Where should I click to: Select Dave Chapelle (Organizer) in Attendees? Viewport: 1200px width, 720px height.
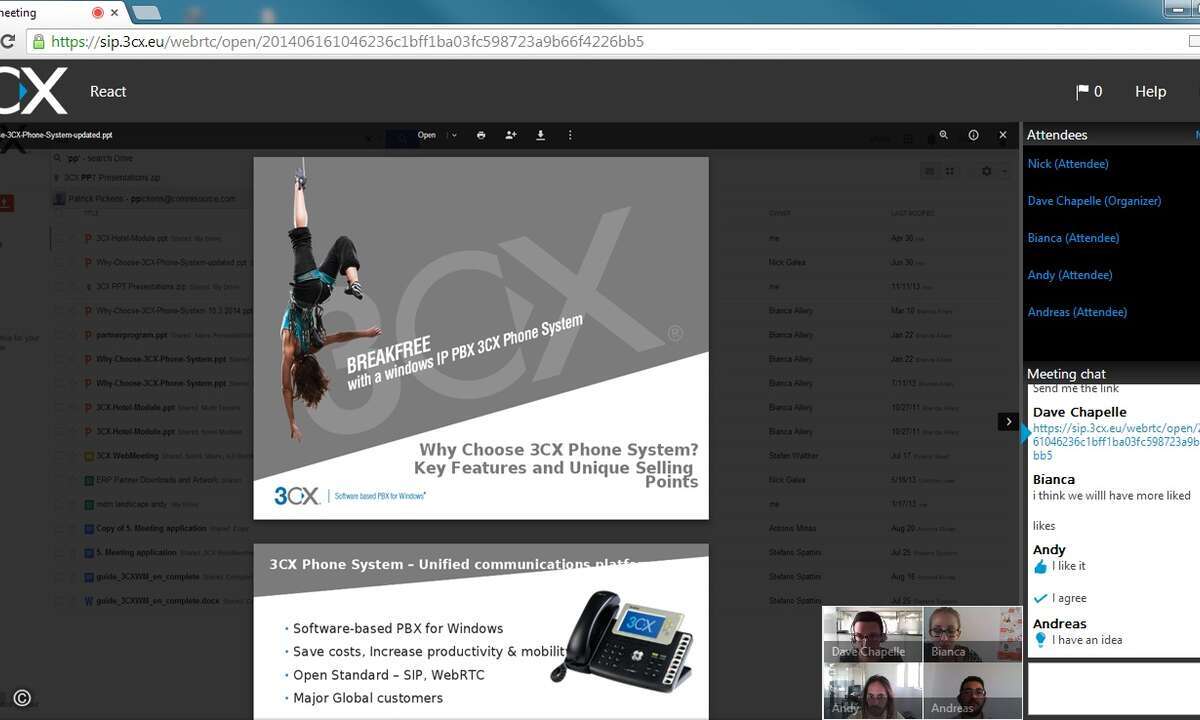click(x=1095, y=201)
